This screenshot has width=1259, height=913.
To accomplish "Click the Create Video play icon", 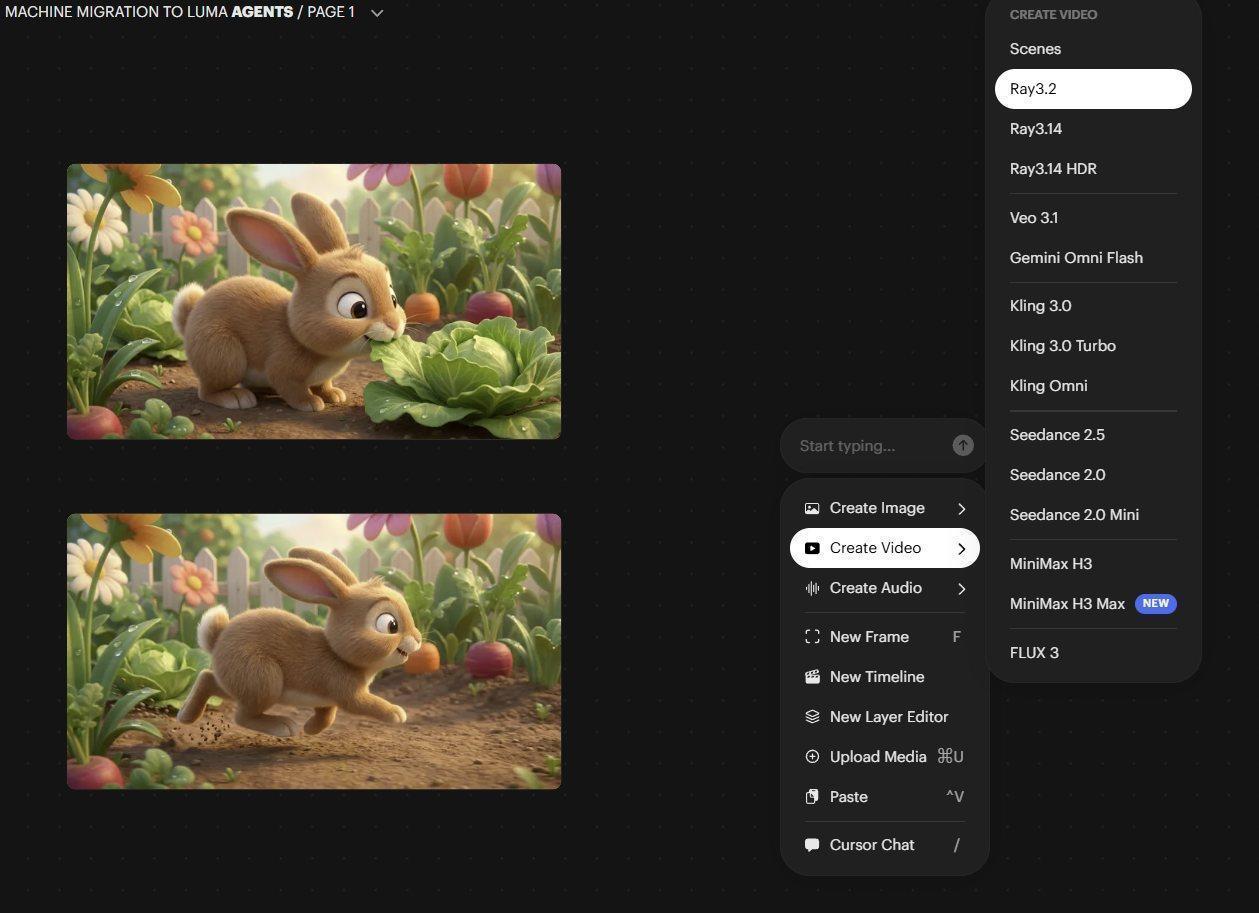I will 812,548.
